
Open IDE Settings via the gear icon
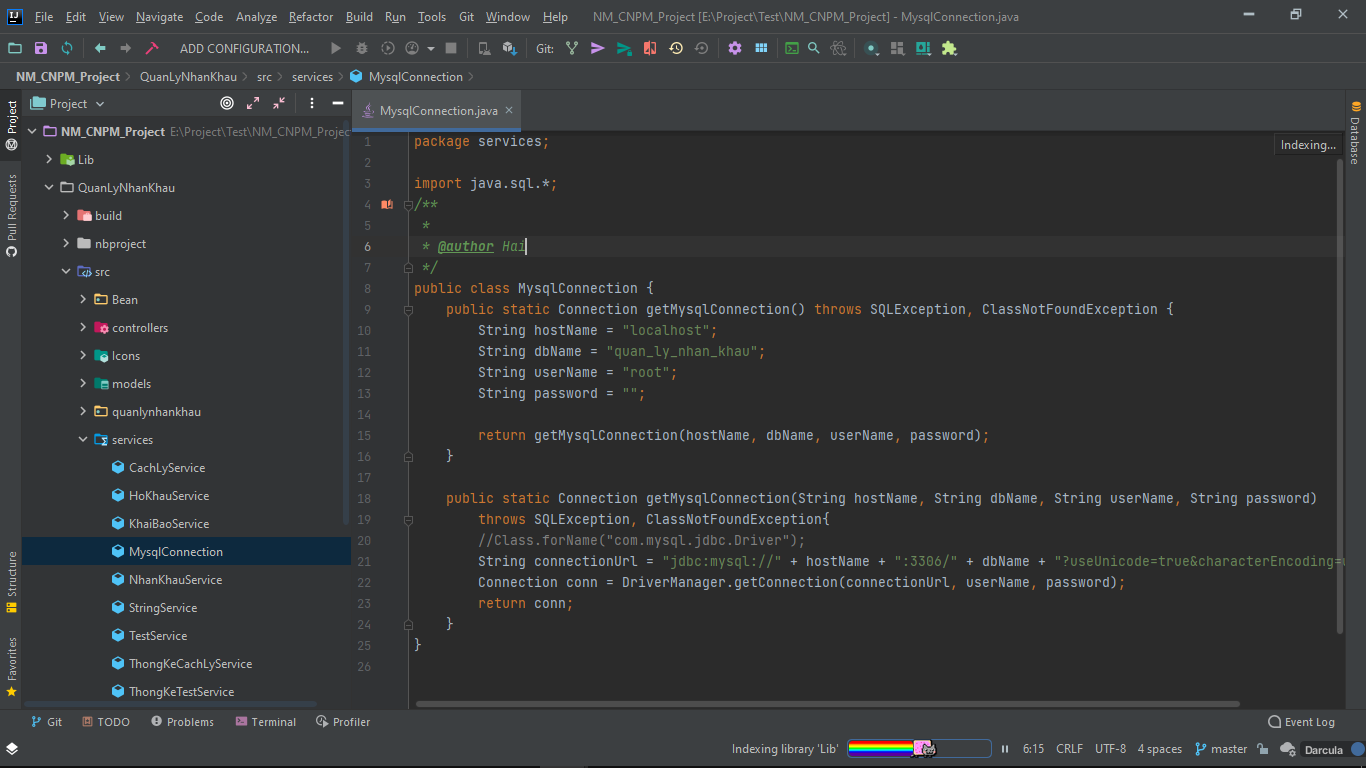point(735,47)
